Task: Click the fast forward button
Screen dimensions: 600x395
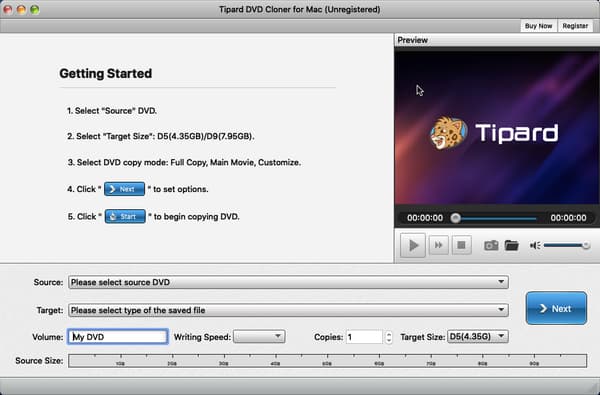Action: tap(438, 245)
